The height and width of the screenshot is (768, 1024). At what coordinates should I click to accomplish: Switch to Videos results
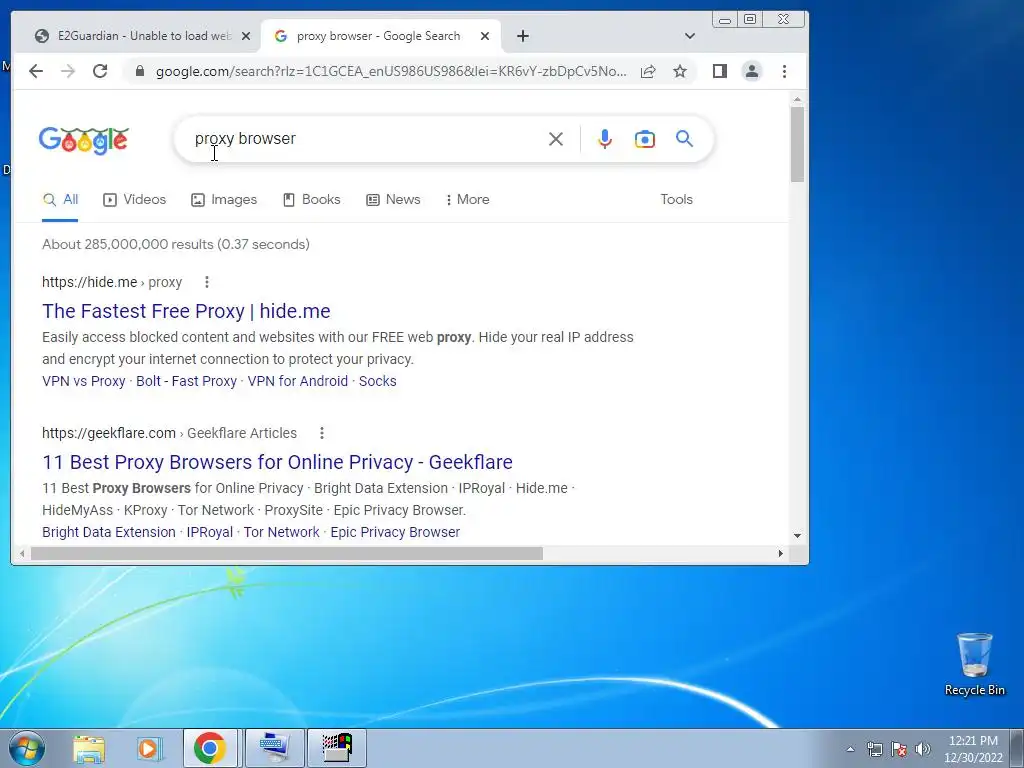tap(135, 200)
